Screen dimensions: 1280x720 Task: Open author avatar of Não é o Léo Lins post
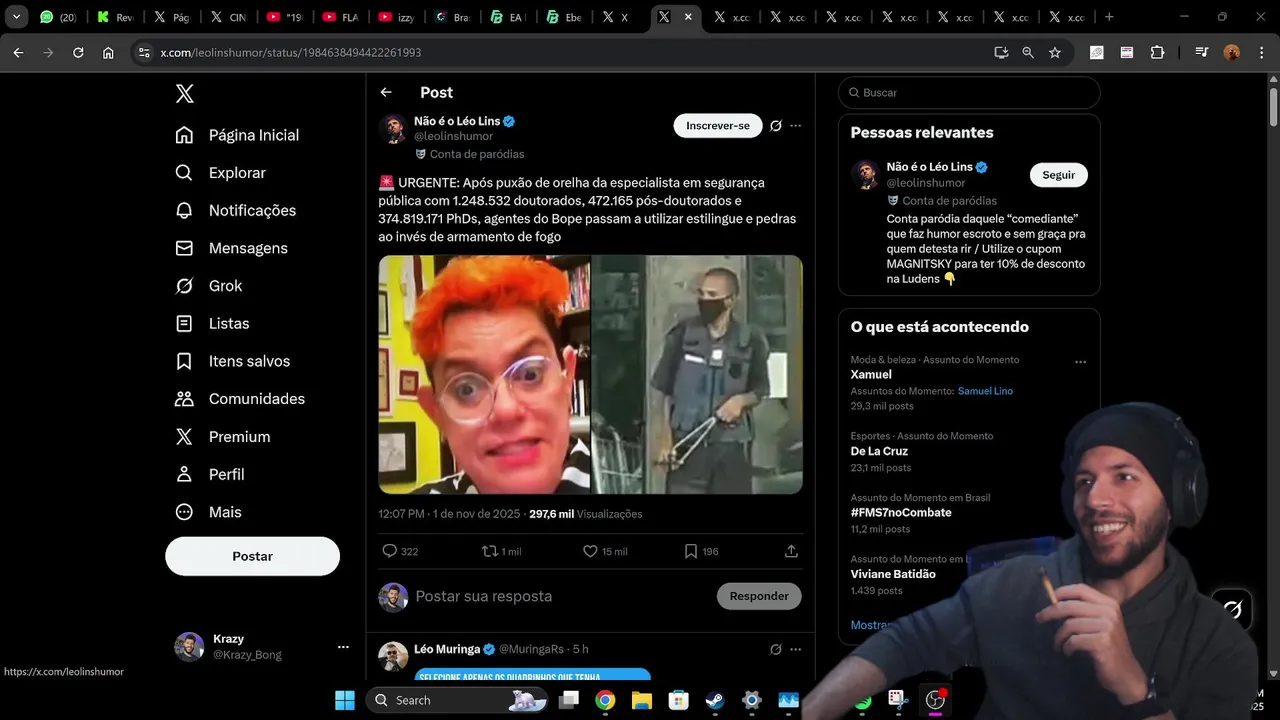[393, 128]
